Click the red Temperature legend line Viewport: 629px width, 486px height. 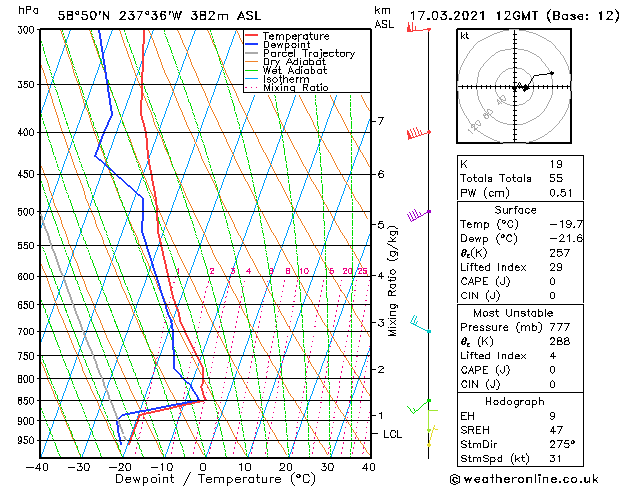pyautogui.click(x=252, y=36)
